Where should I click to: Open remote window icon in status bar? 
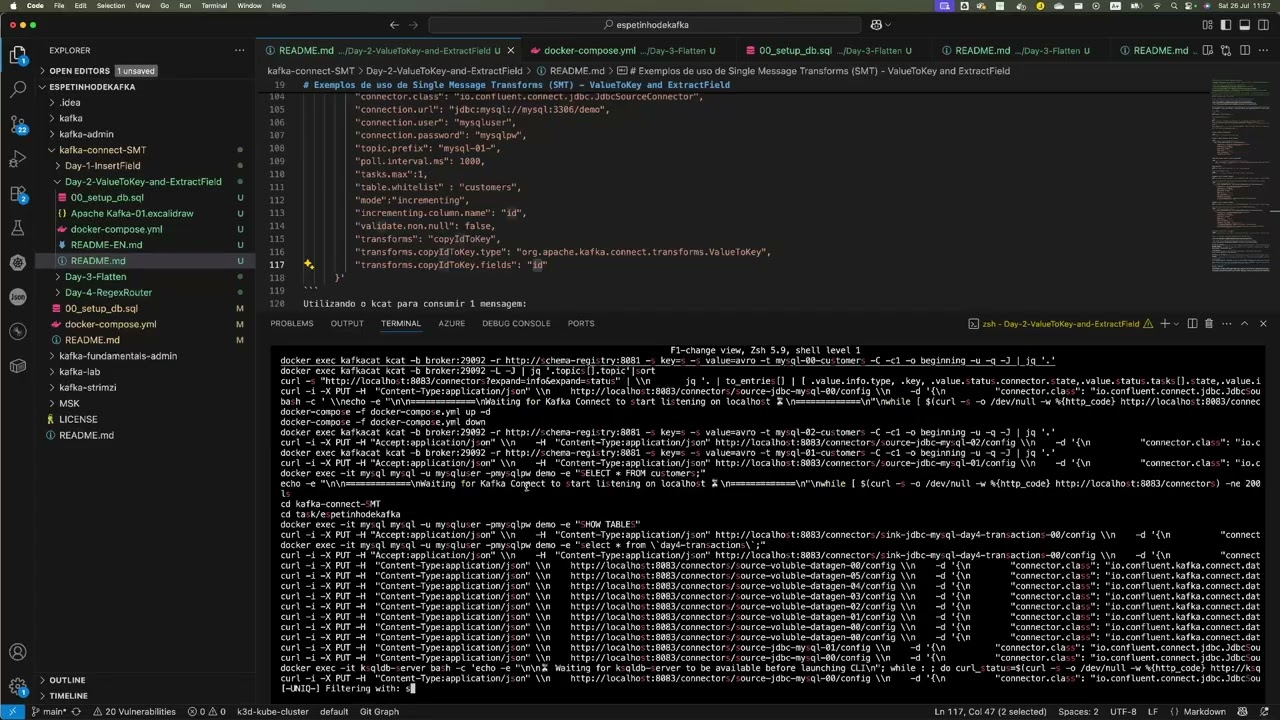pos(12,712)
